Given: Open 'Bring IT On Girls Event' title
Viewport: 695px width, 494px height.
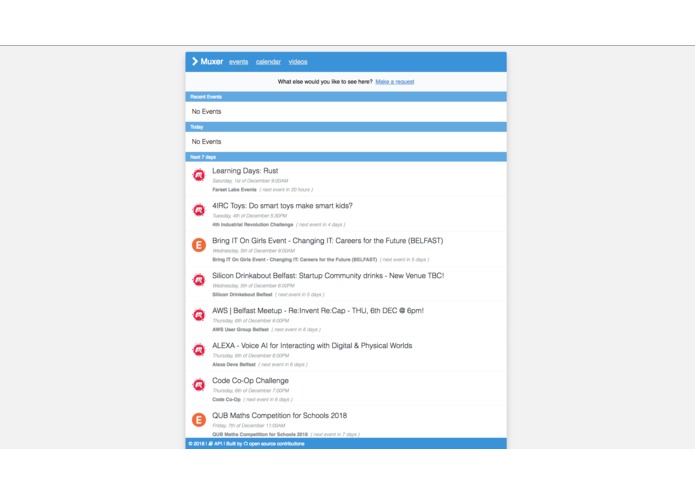Looking at the screenshot, I should (328, 241).
